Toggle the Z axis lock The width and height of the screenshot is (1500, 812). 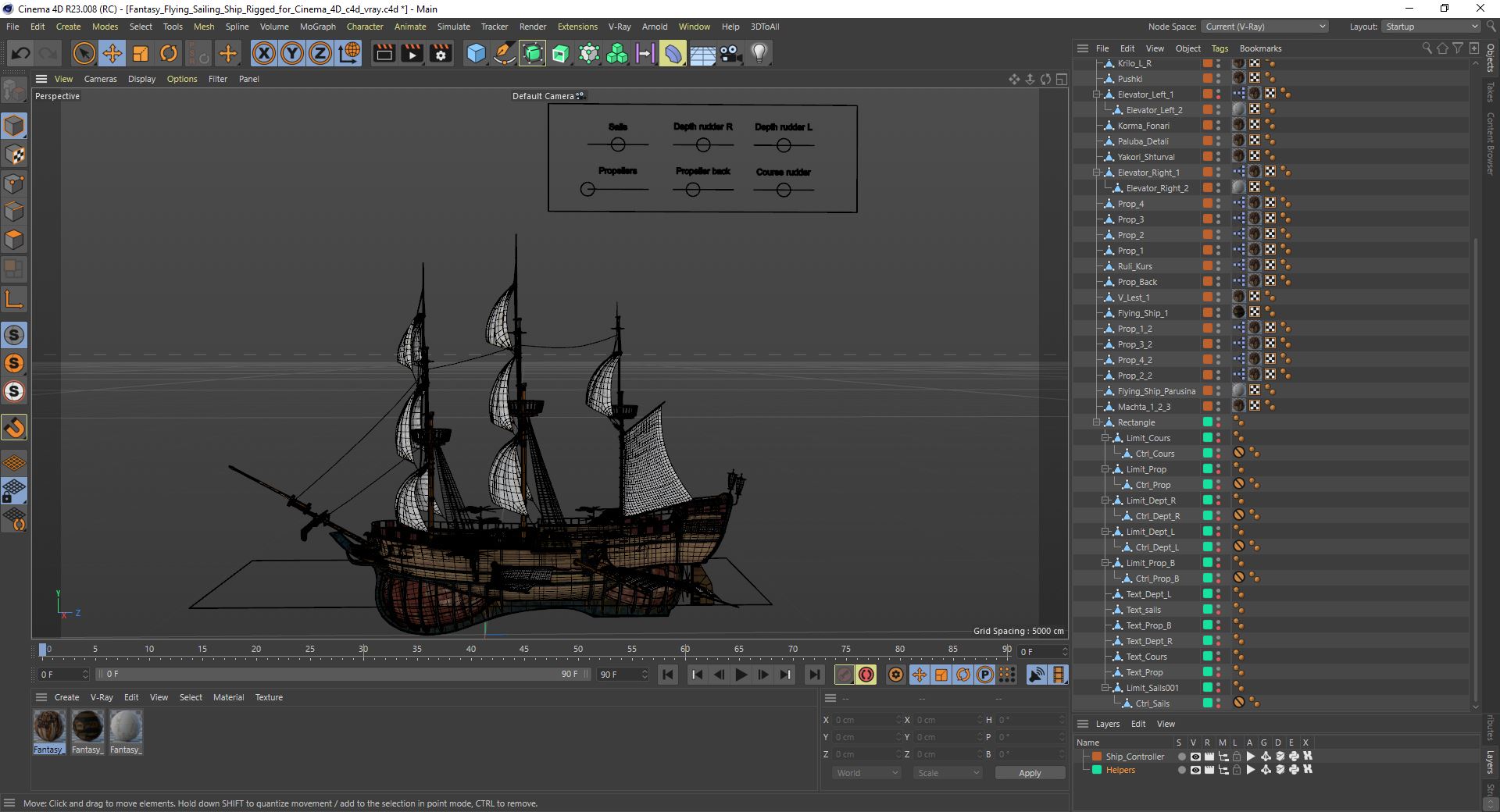320,53
